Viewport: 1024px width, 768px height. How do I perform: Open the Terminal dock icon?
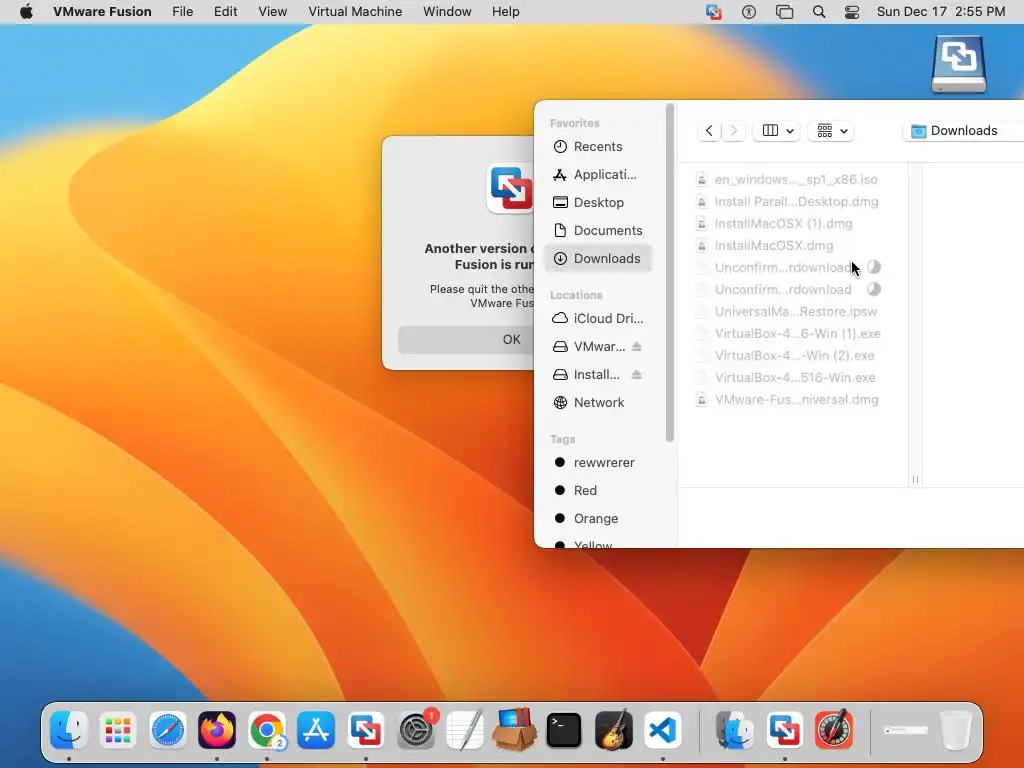pyautogui.click(x=564, y=729)
